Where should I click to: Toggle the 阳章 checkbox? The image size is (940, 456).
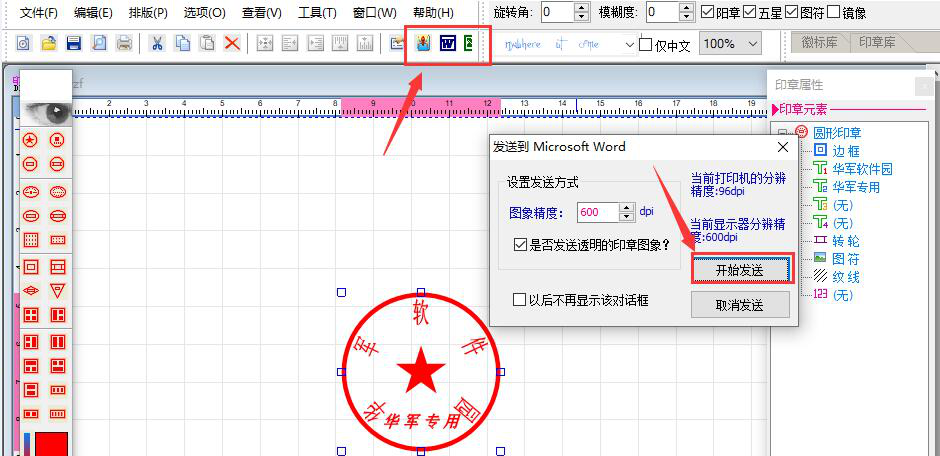[x=708, y=12]
